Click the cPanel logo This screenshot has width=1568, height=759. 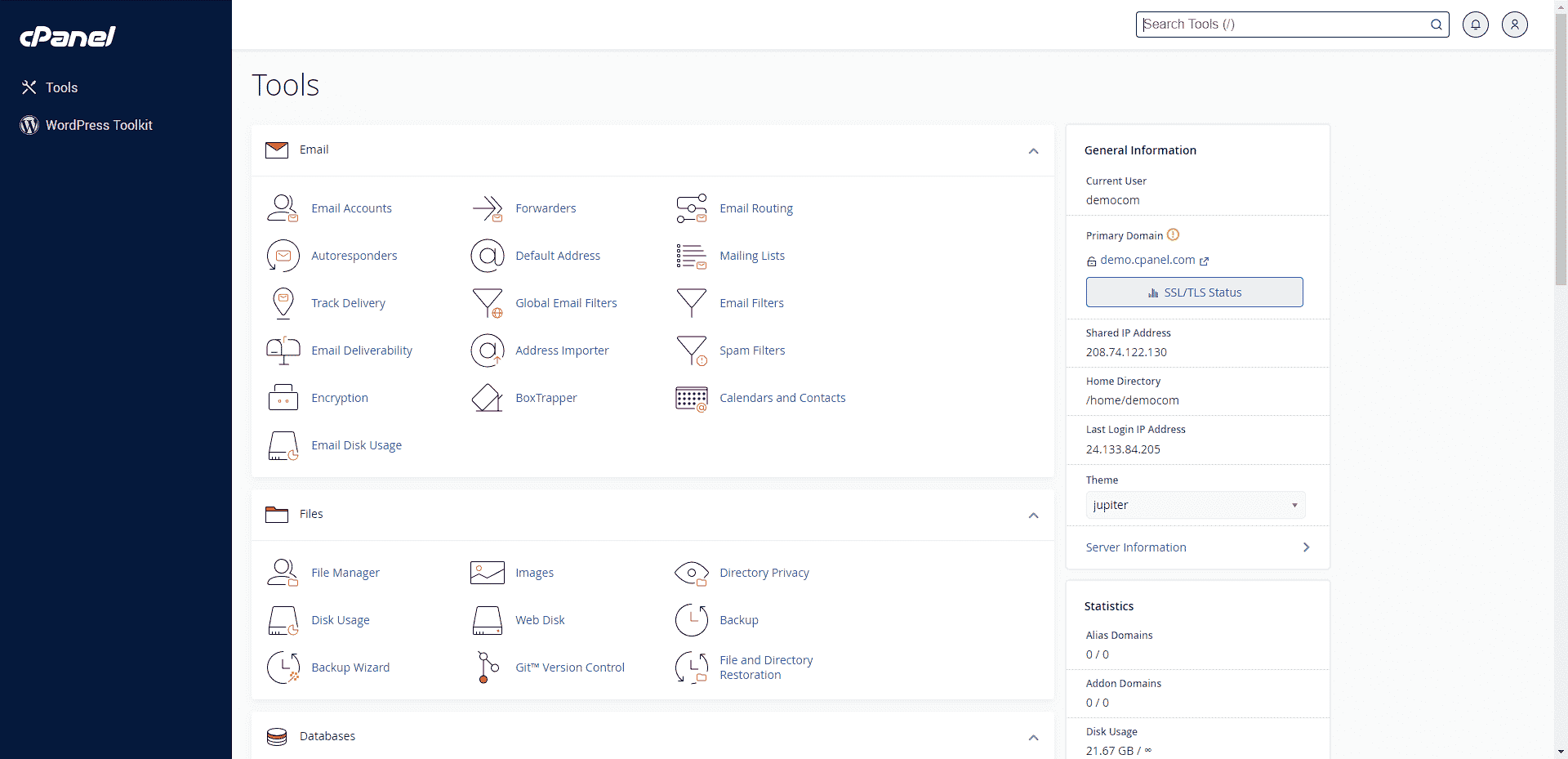tap(68, 37)
